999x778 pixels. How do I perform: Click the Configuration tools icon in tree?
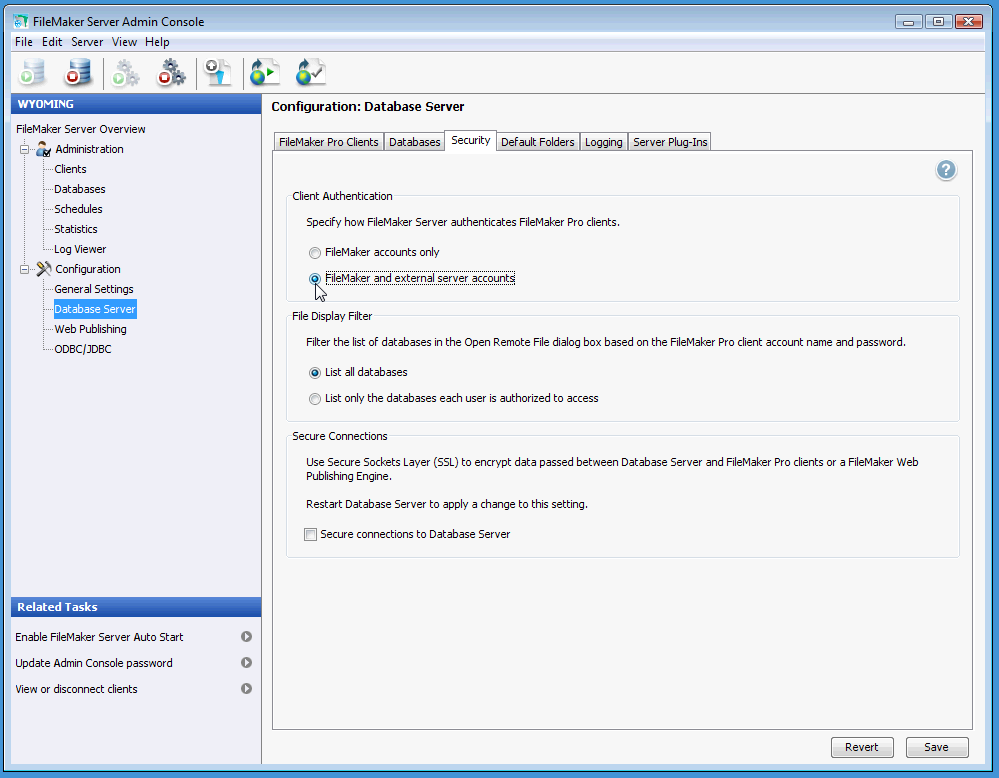click(x=43, y=269)
